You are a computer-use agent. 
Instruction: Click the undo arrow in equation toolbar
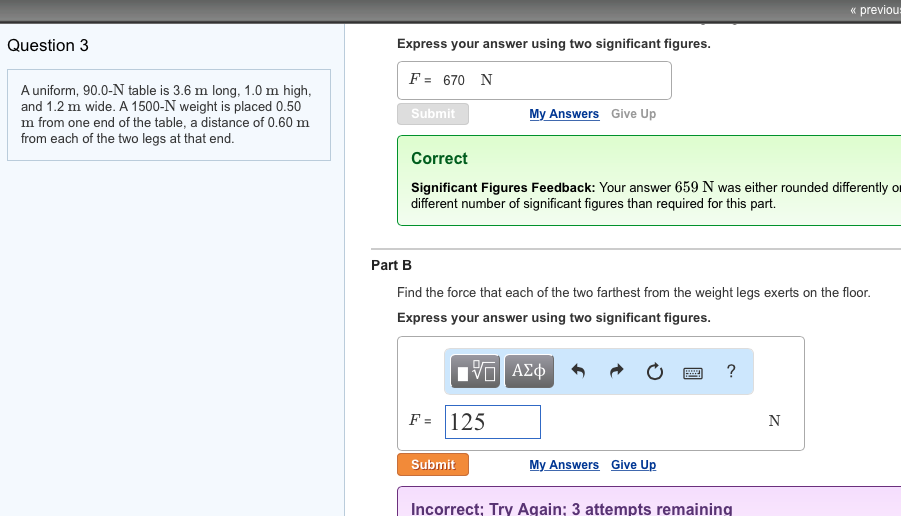(x=578, y=372)
